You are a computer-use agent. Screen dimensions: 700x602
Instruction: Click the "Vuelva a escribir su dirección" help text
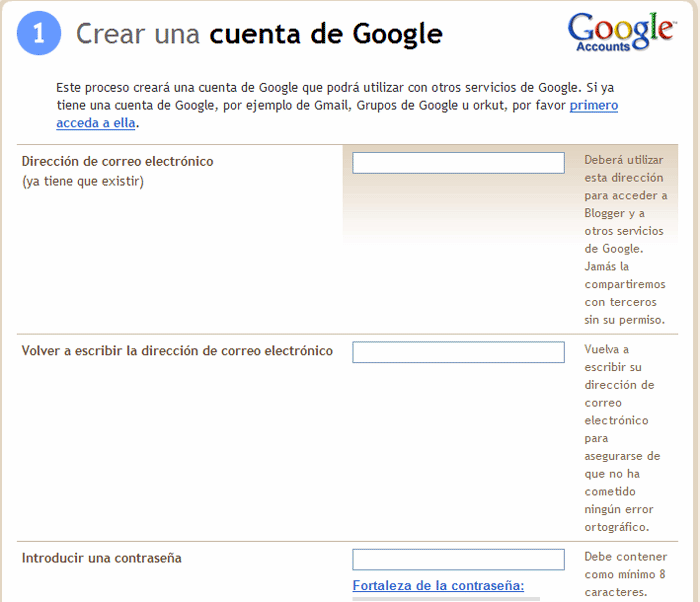tap(621, 366)
